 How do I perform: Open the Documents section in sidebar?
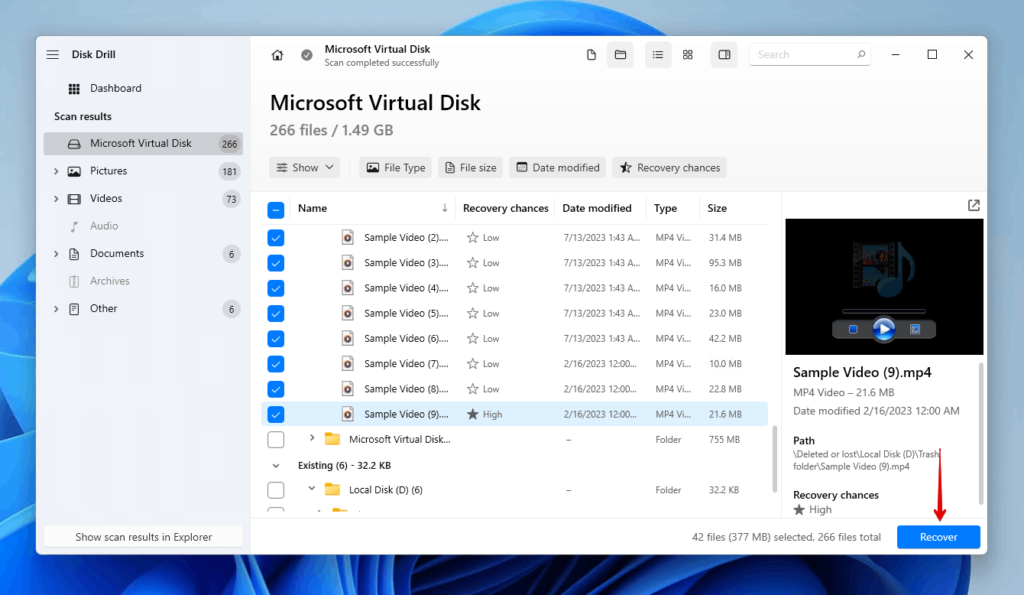(x=116, y=253)
